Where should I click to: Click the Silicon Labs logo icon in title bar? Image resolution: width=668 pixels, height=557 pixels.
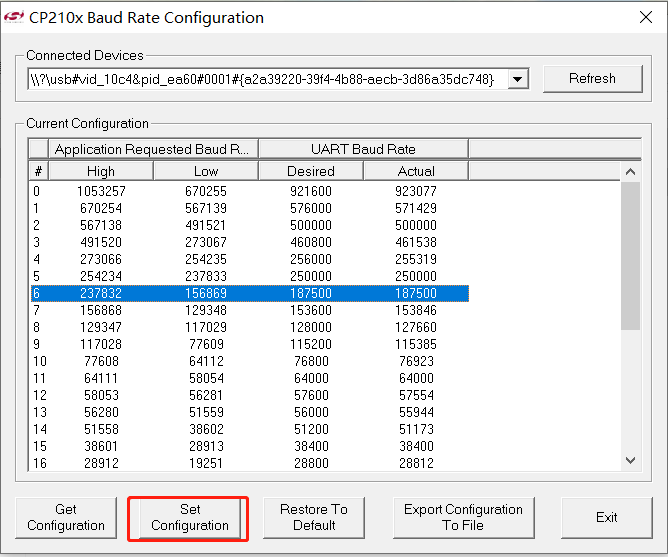point(14,17)
